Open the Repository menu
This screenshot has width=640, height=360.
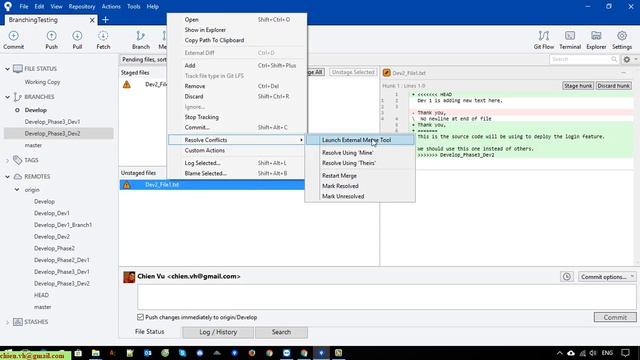(82, 7)
